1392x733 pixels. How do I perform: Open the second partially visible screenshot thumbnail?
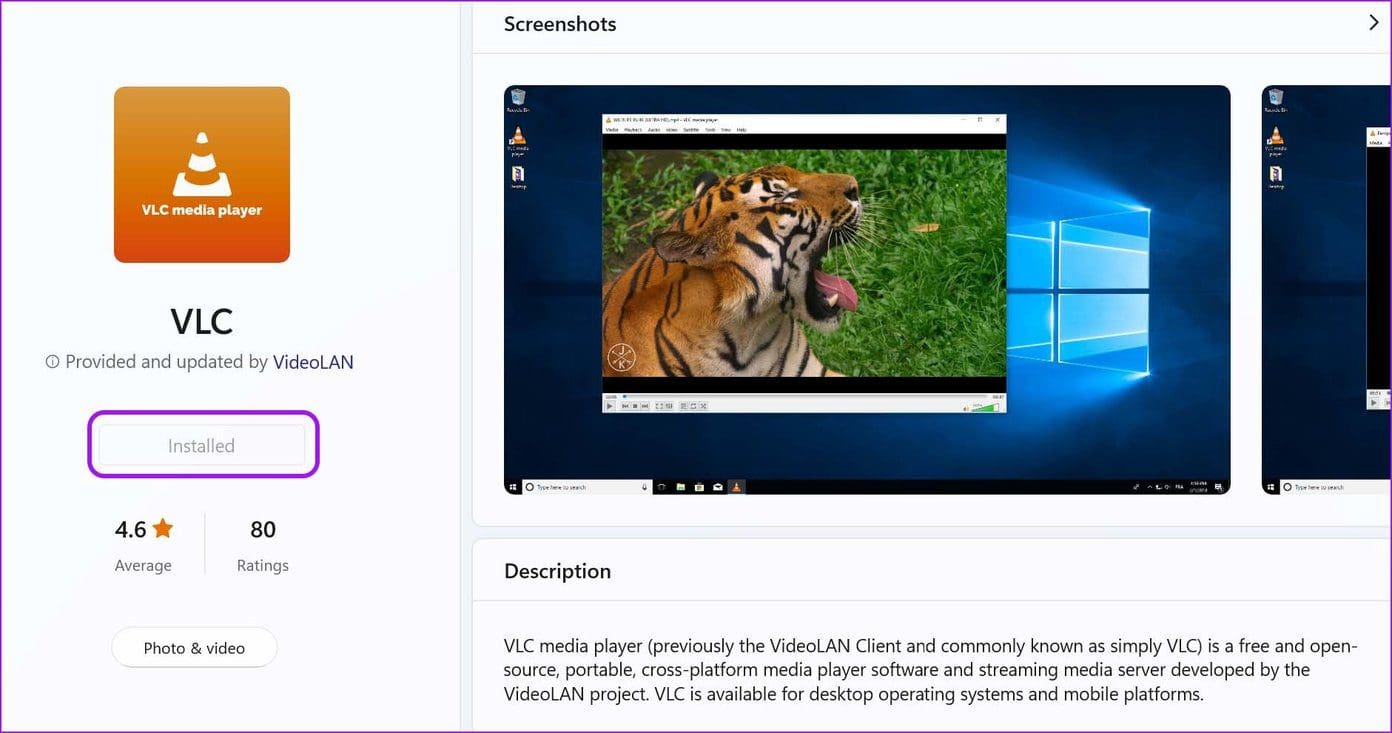1326,289
